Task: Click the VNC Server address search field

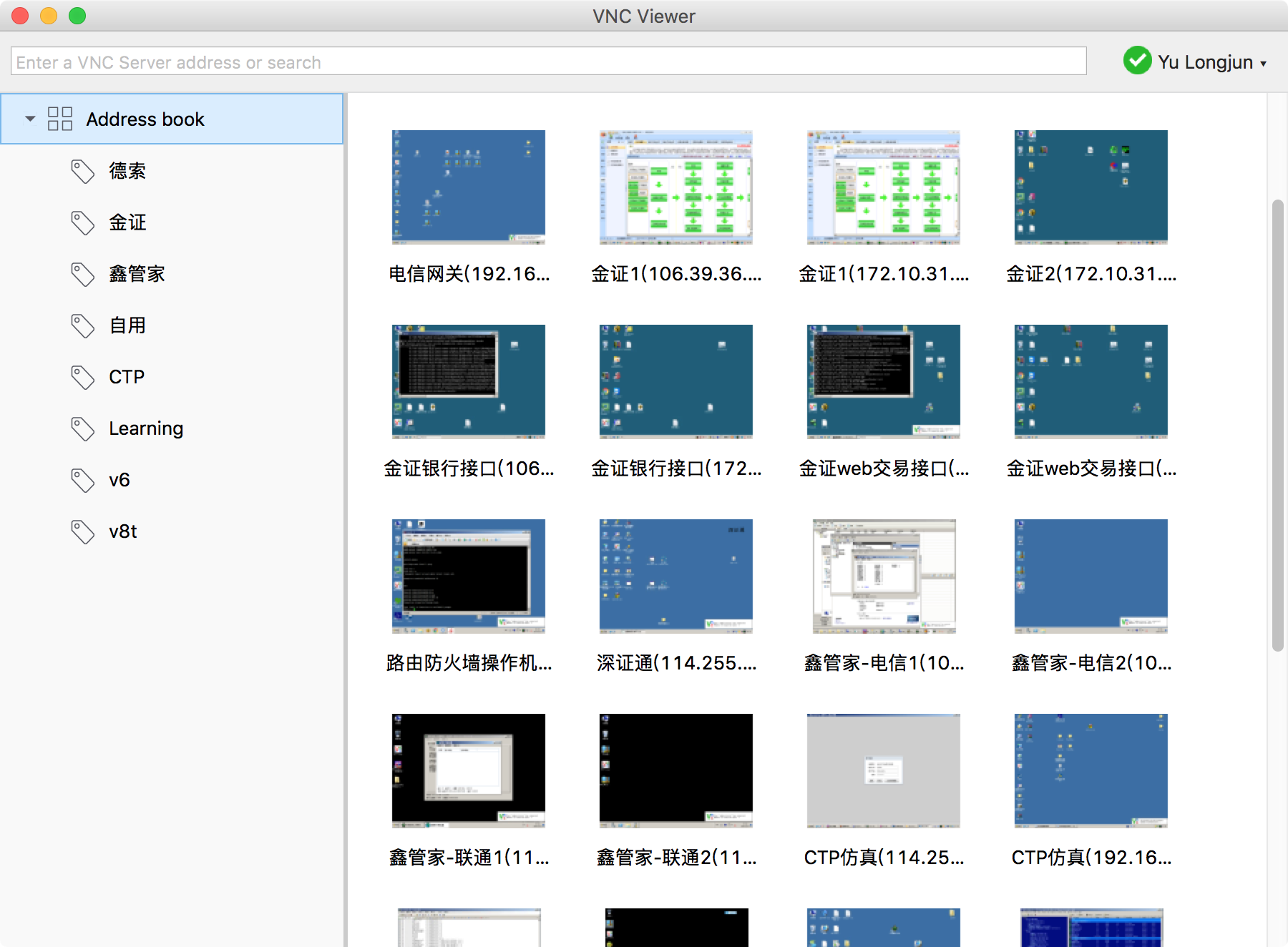Action: click(x=548, y=62)
